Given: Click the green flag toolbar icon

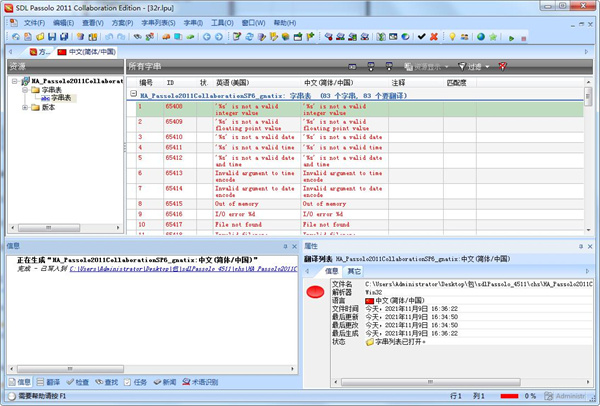Looking at the screenshot, I should [x=310, y=37].
